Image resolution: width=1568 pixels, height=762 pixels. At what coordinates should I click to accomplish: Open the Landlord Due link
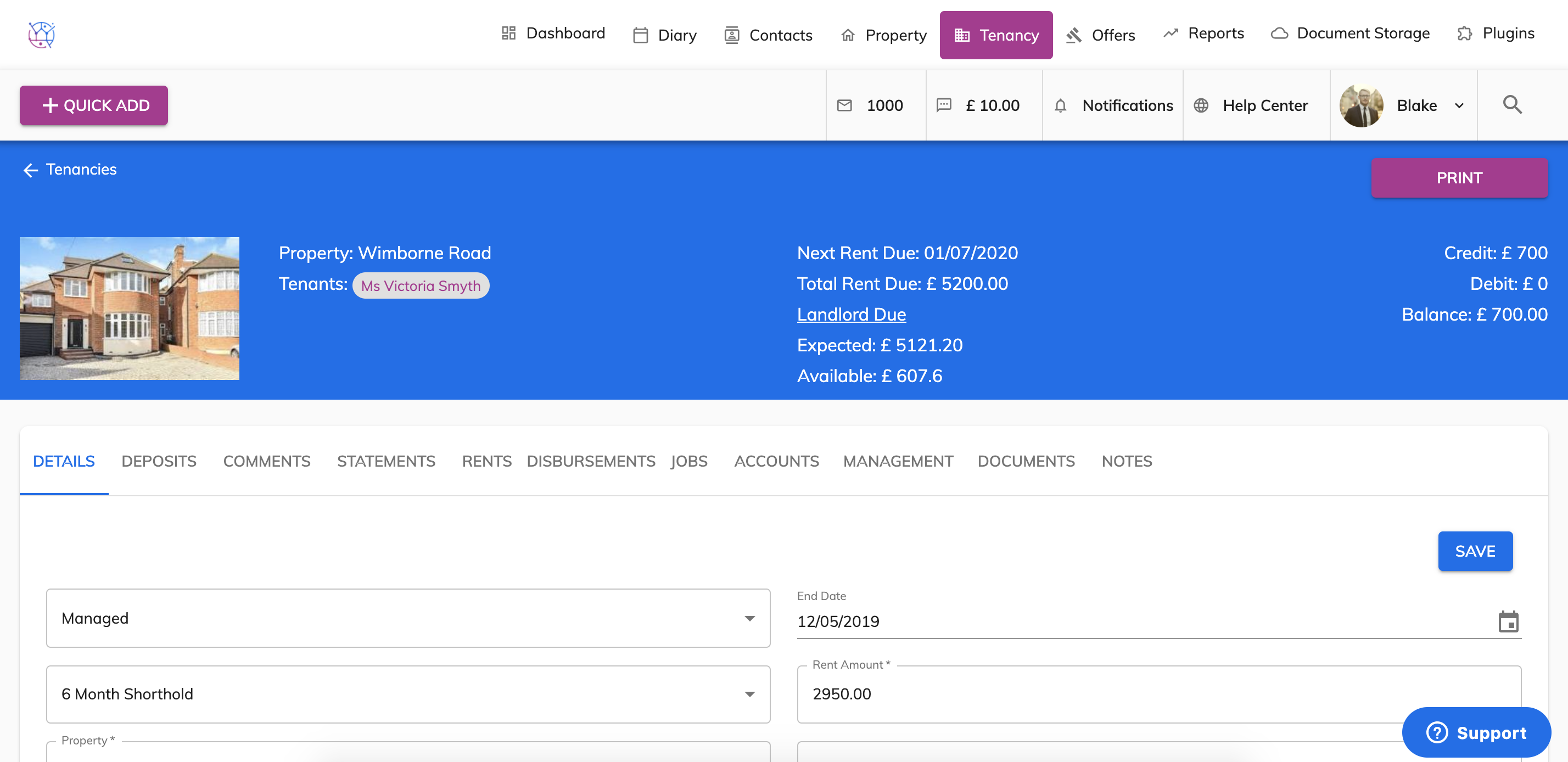click(x=851, y=314)
